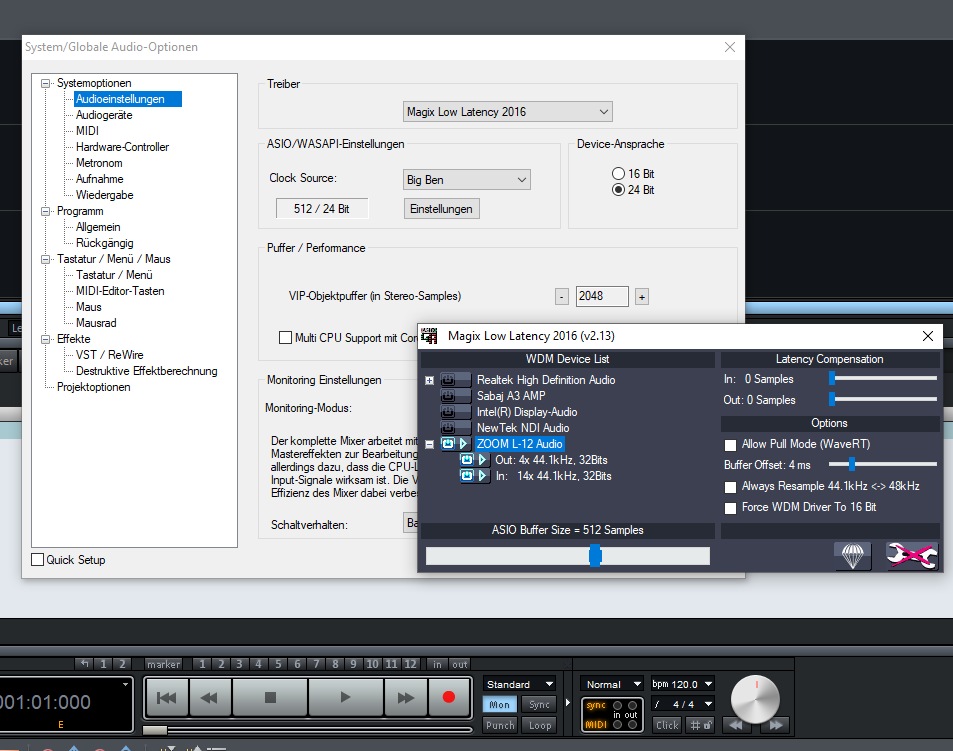The image size is (953, 751).
Task: Click play arrow icon of In 14x row
Action: (483, 476)
